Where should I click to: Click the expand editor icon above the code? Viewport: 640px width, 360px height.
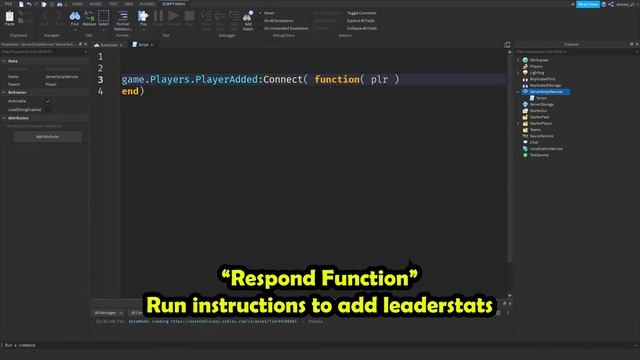pos(507,44)
